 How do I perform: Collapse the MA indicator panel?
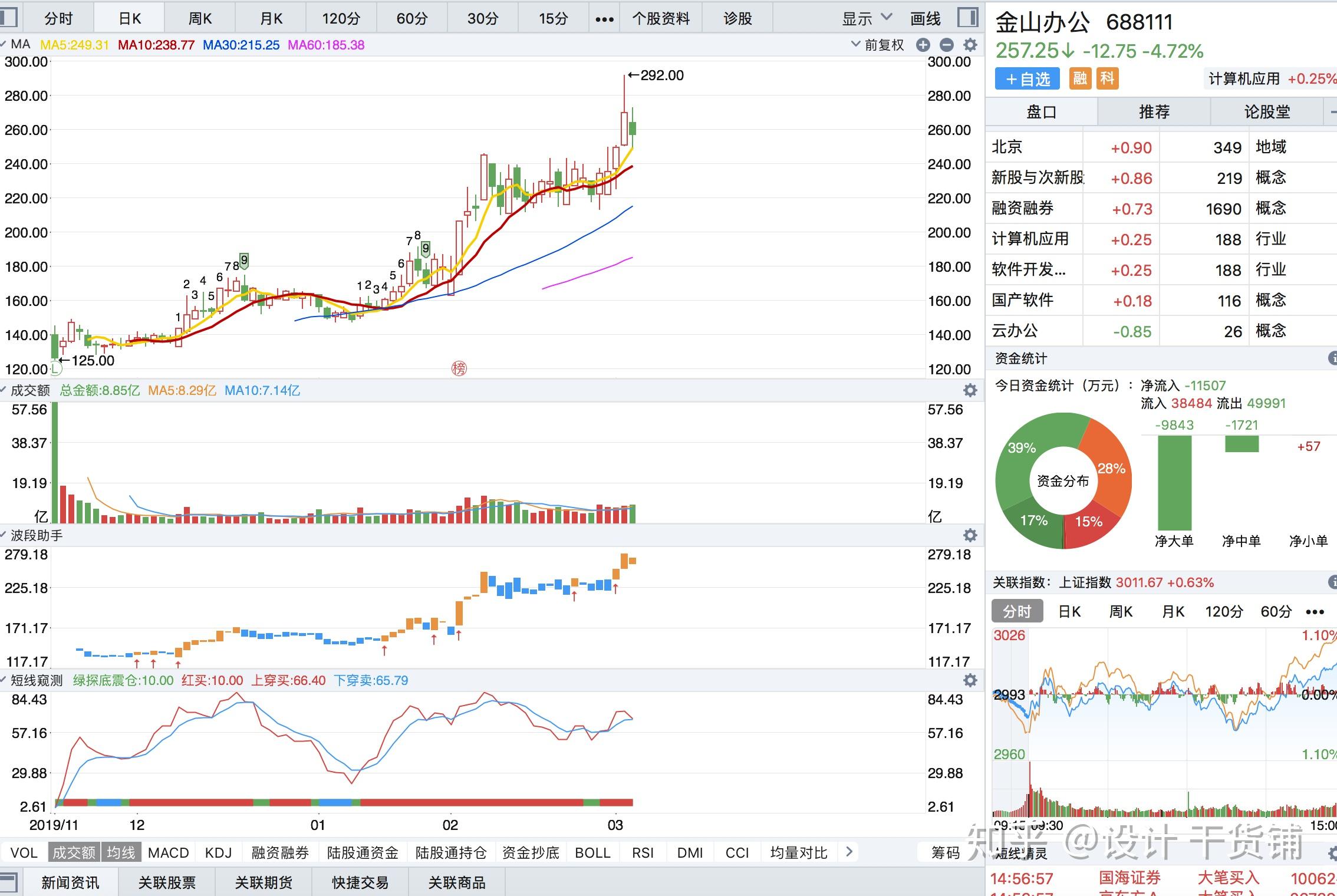tap(4, 45)
